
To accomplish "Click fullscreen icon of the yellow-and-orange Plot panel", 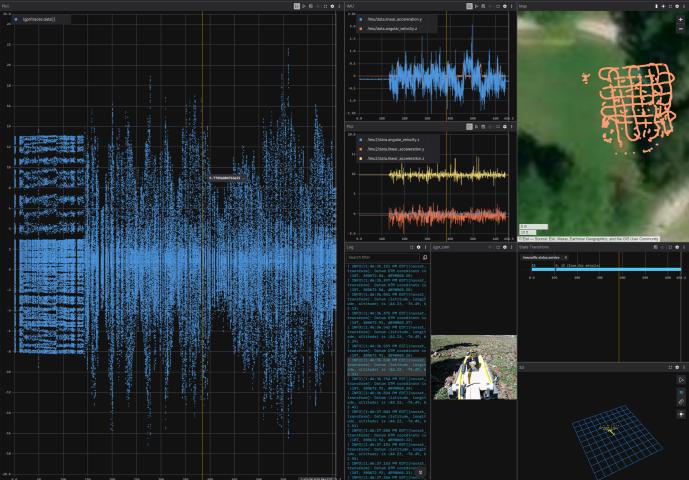I will [497, 127].
